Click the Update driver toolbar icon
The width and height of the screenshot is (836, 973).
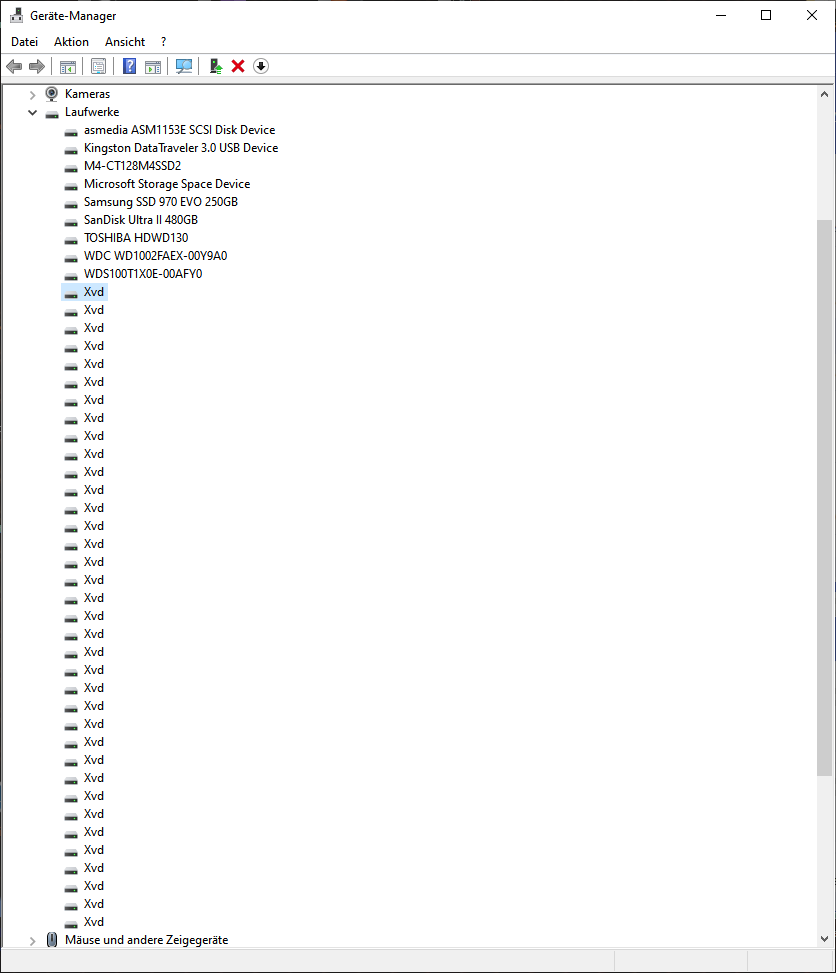215,66
